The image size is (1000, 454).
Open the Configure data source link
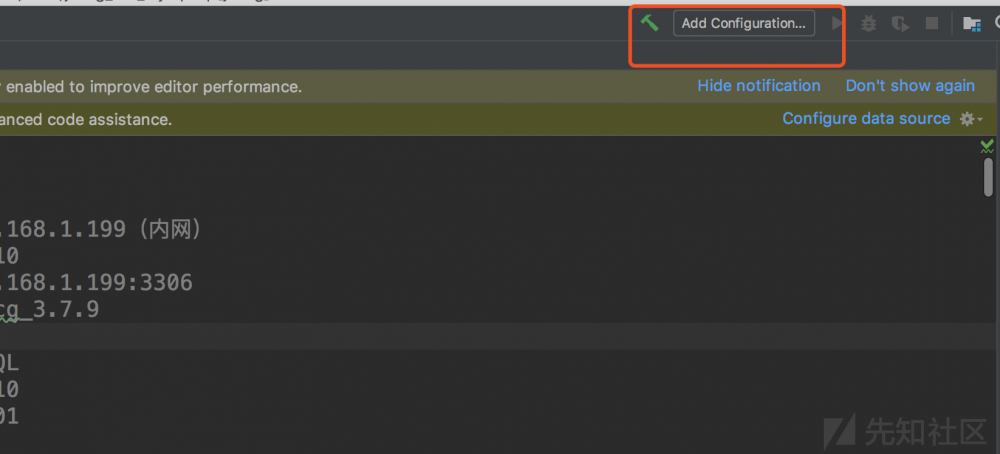click(866, 118)
